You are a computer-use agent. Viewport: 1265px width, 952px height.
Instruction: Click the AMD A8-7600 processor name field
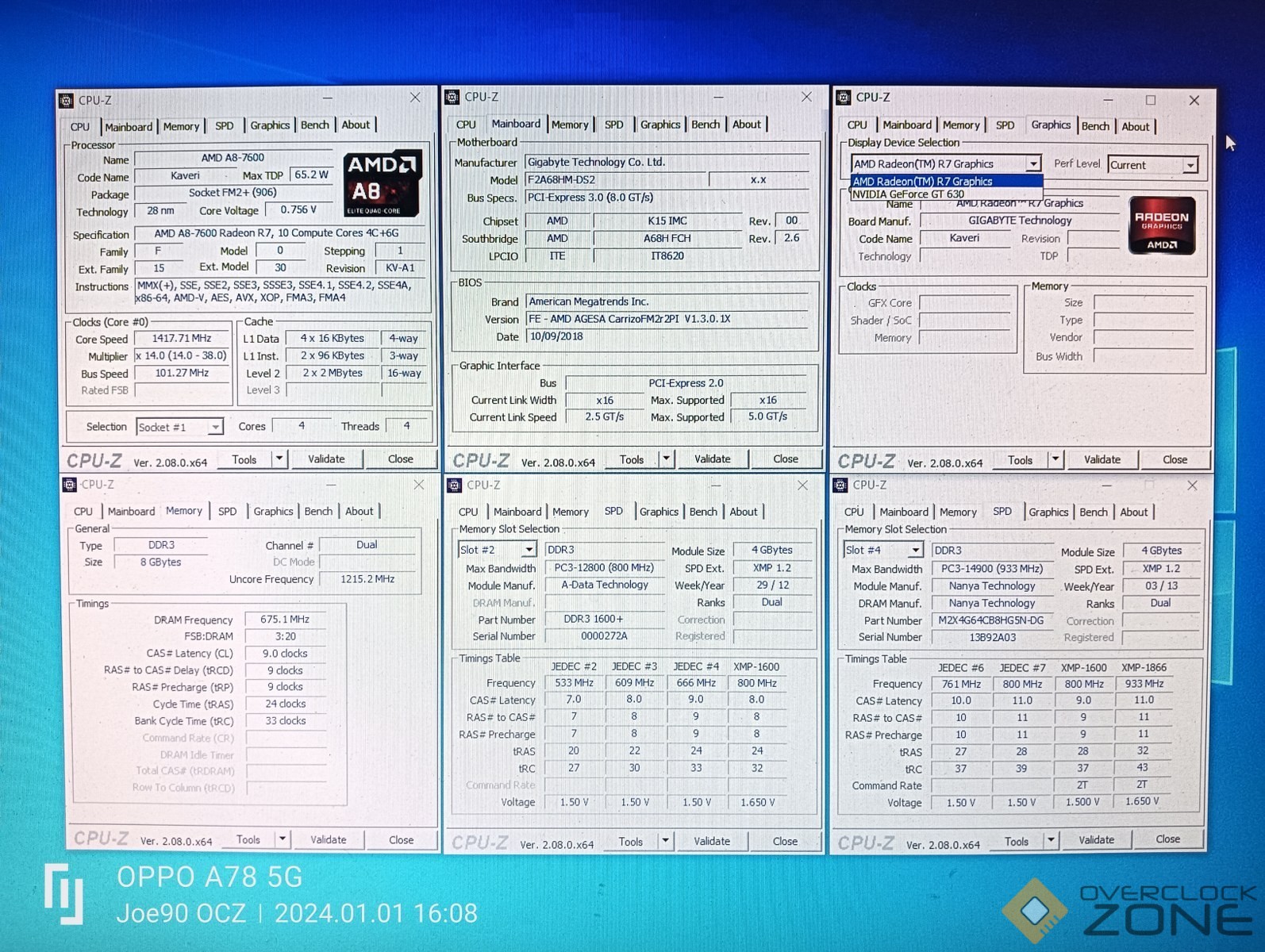pos(233,158)
